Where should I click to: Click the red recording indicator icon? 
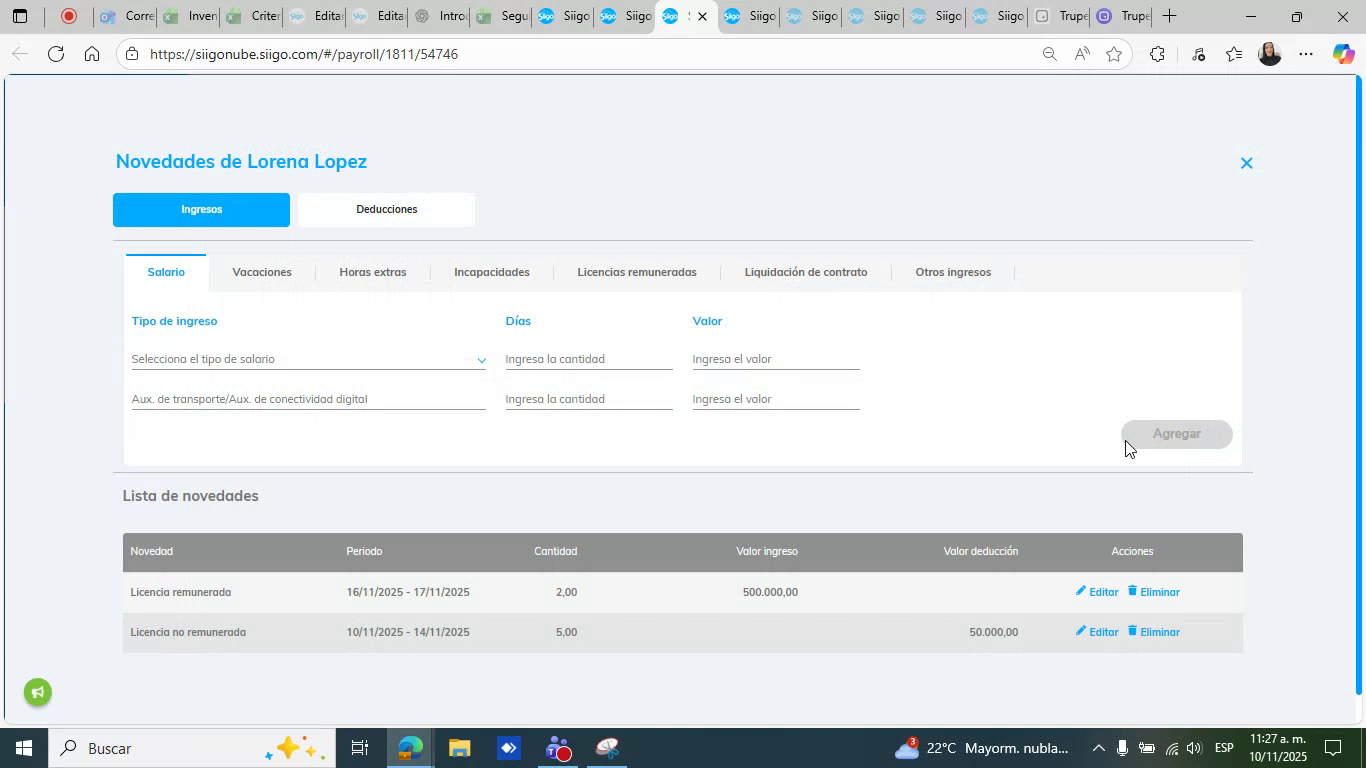click(69, 16)
